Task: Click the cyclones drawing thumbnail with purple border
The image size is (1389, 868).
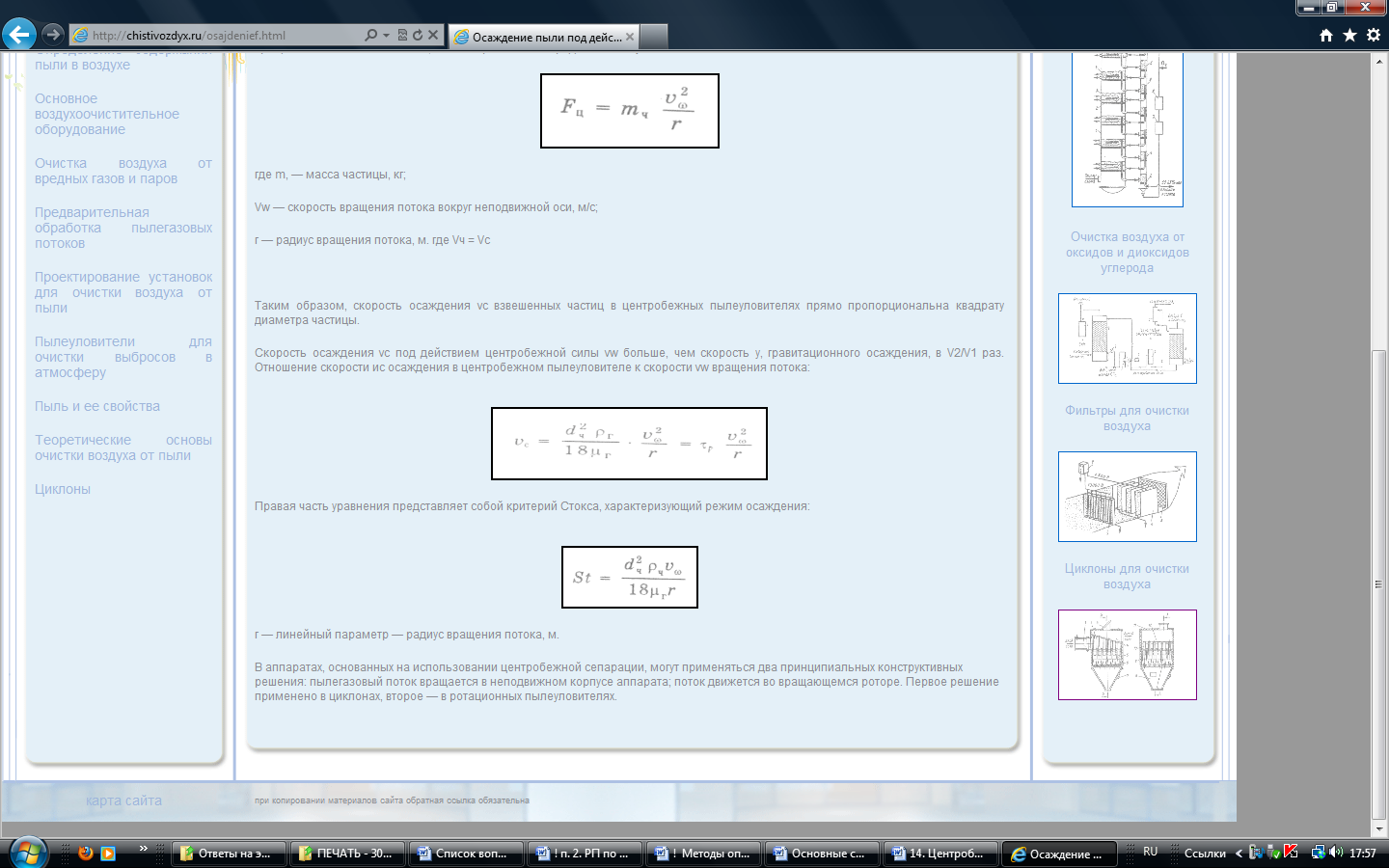Action: 1128,655
